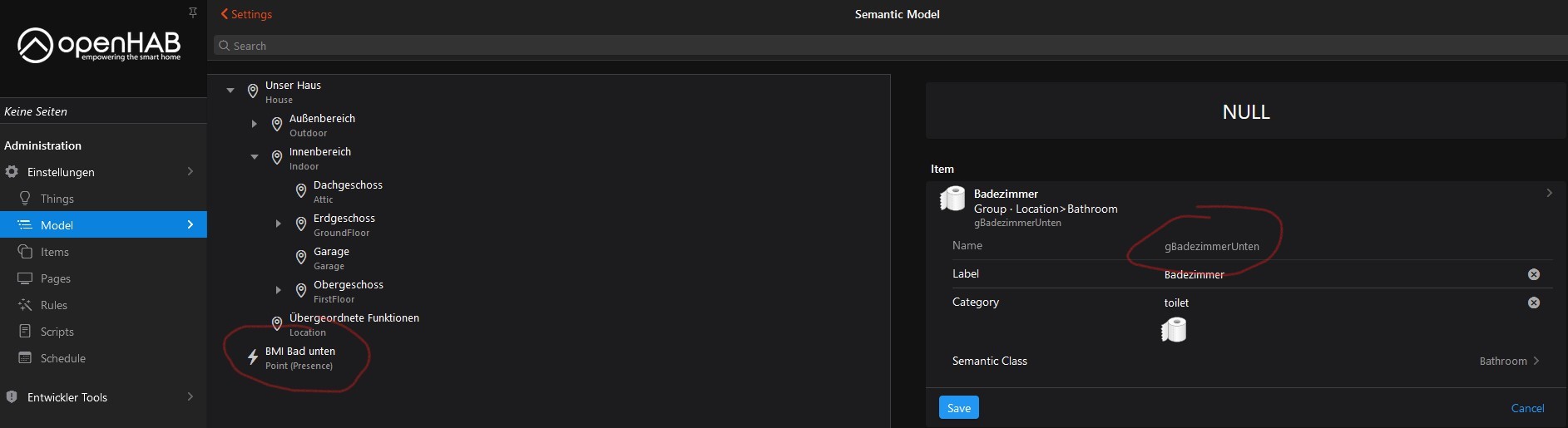The height and width of the screenshot is (428, 1568).
Task: Click the Semantic Model title
Action: pos(897,14)
